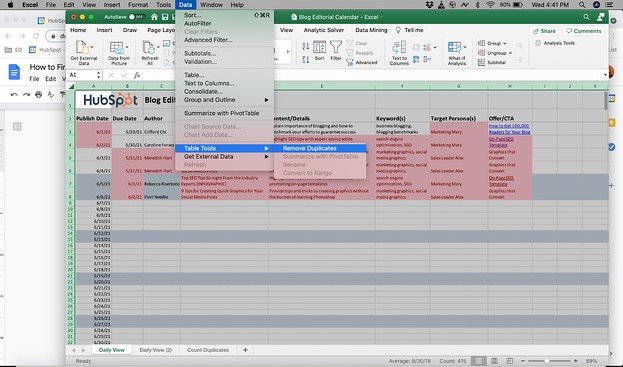
Task: Open Data Mining ribbon tab
Action: click(371, 30)
